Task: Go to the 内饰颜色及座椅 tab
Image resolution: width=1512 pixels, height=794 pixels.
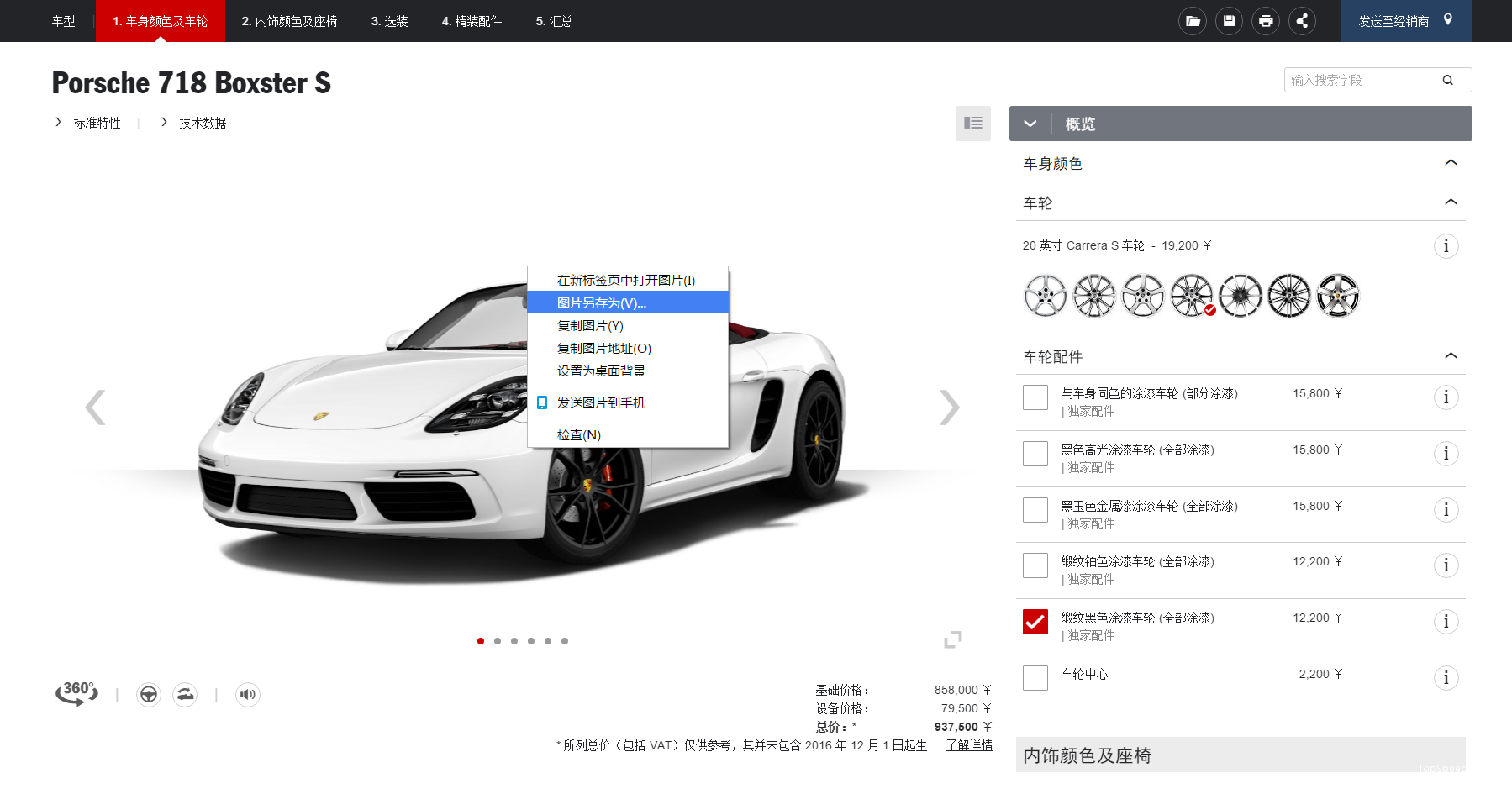Action: [x=289, y=21]
